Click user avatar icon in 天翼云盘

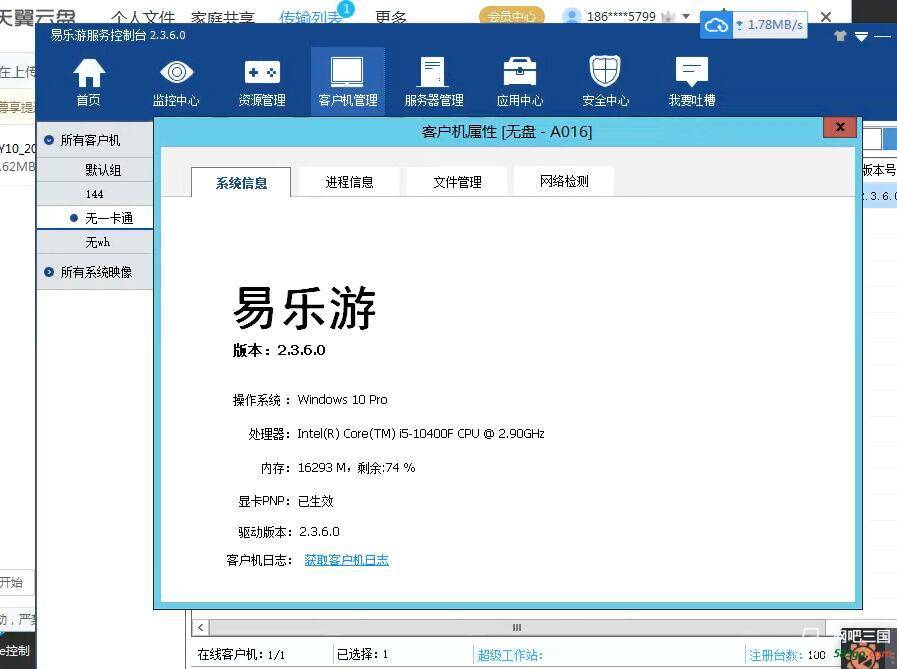click(x=571, y=17)
